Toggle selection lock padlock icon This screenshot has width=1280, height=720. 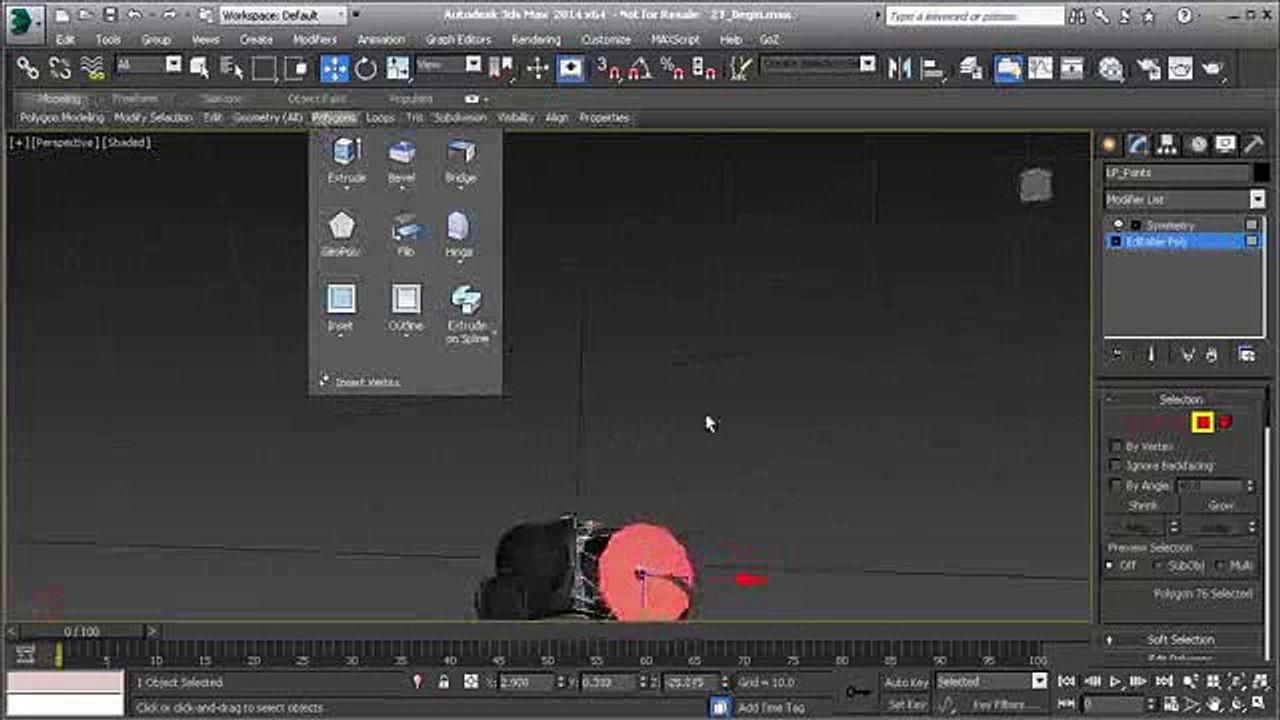[443, 682]
